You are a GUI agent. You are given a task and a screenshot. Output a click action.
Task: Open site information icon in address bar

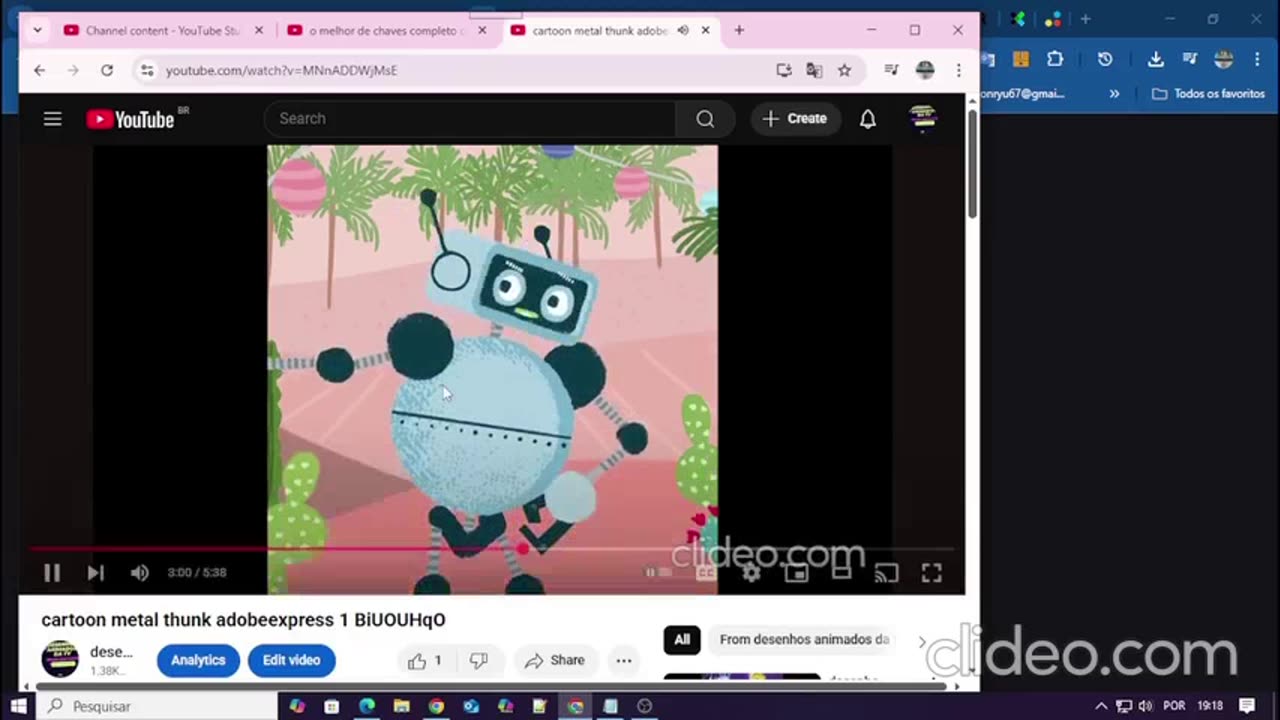tap(147, 70)
